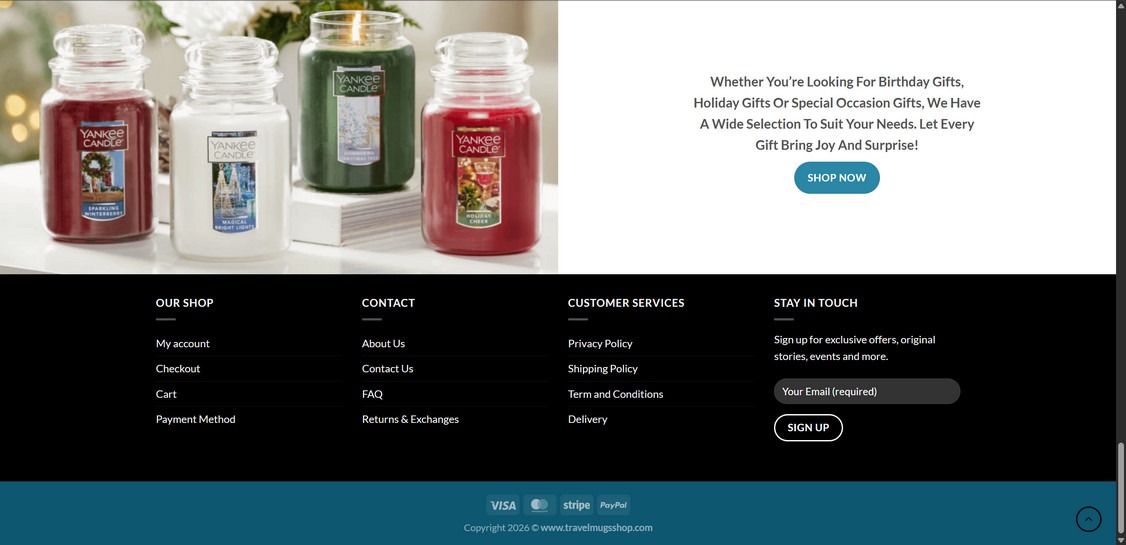Open Returns & Exchanges link

410,419
